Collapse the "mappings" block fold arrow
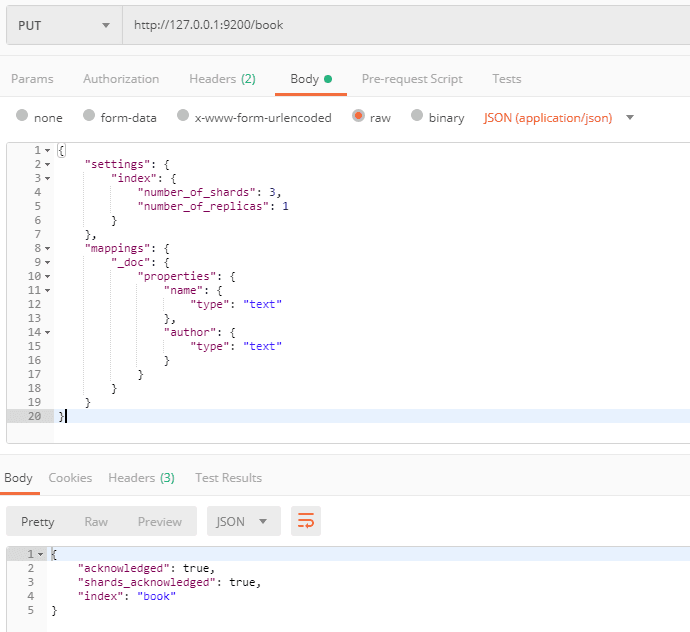The image size is (690, 632). [48, 249]
